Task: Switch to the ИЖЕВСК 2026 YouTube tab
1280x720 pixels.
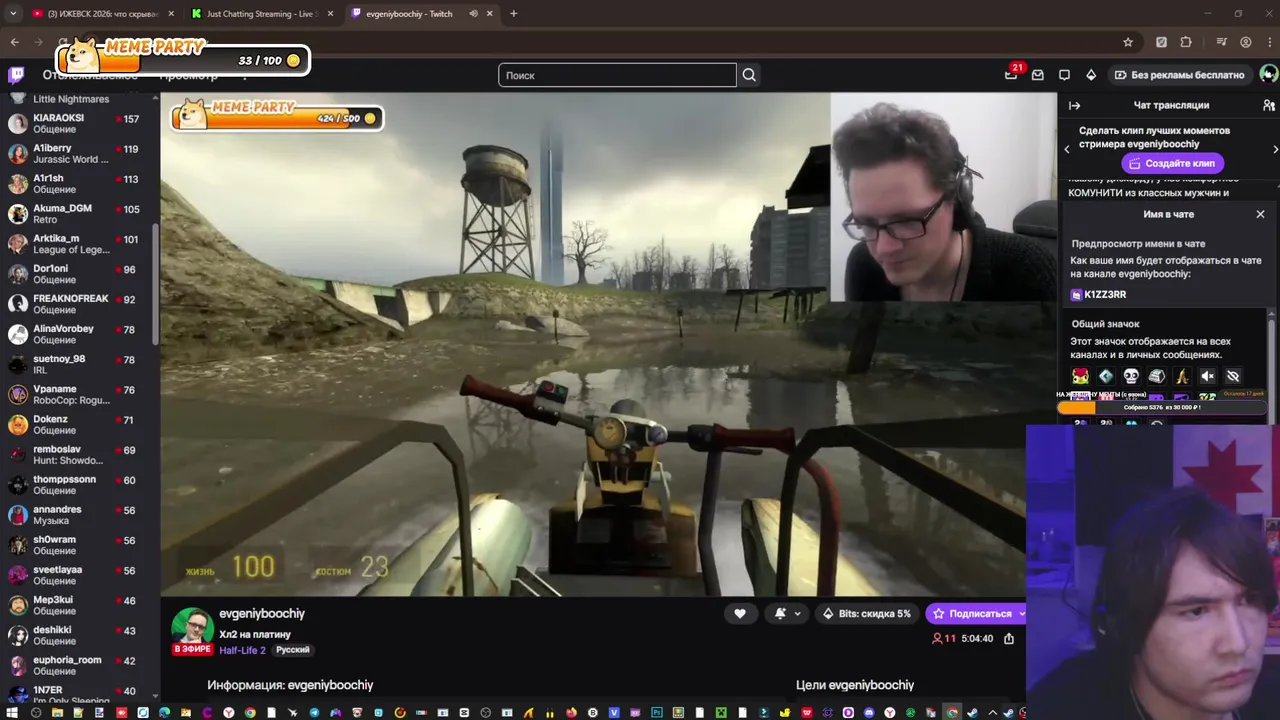Action: coord(102,14)
